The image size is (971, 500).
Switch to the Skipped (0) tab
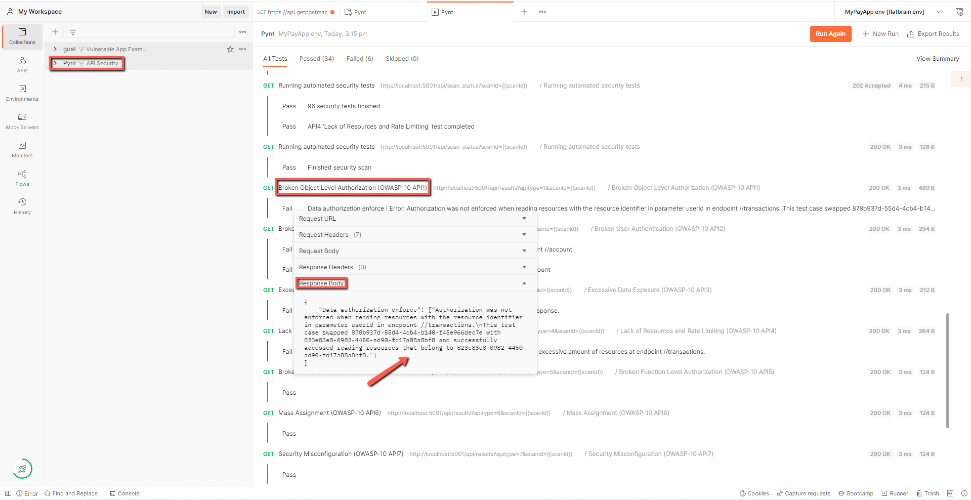tap(402, 59)
